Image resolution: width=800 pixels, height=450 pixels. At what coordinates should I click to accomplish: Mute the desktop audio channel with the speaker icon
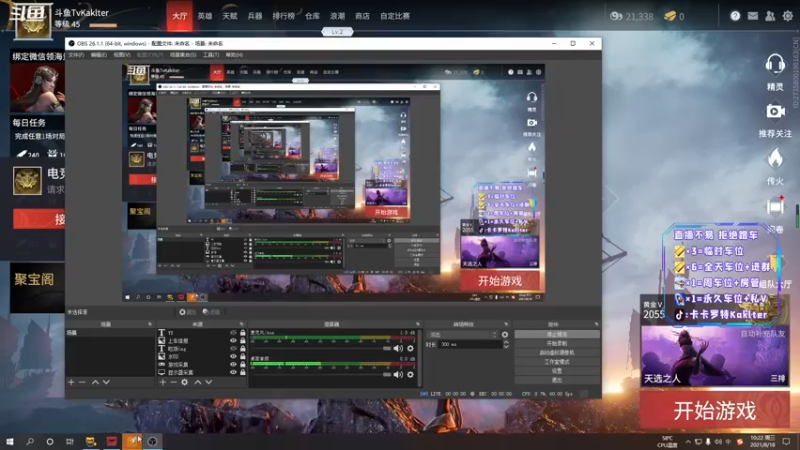click(398, 374)
